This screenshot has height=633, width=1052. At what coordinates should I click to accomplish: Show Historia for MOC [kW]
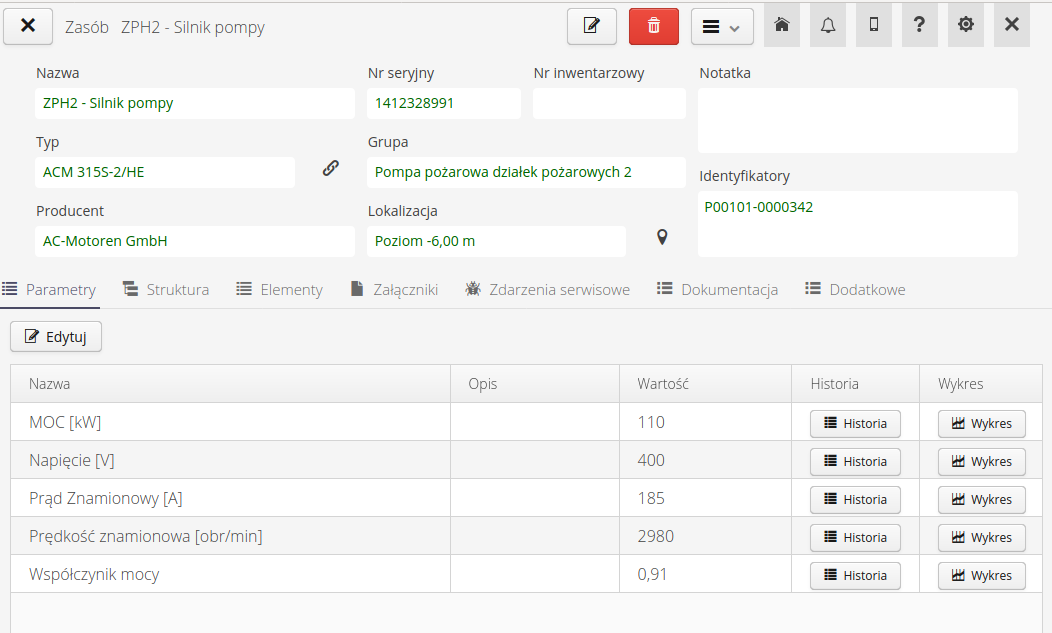coord(855,424)
